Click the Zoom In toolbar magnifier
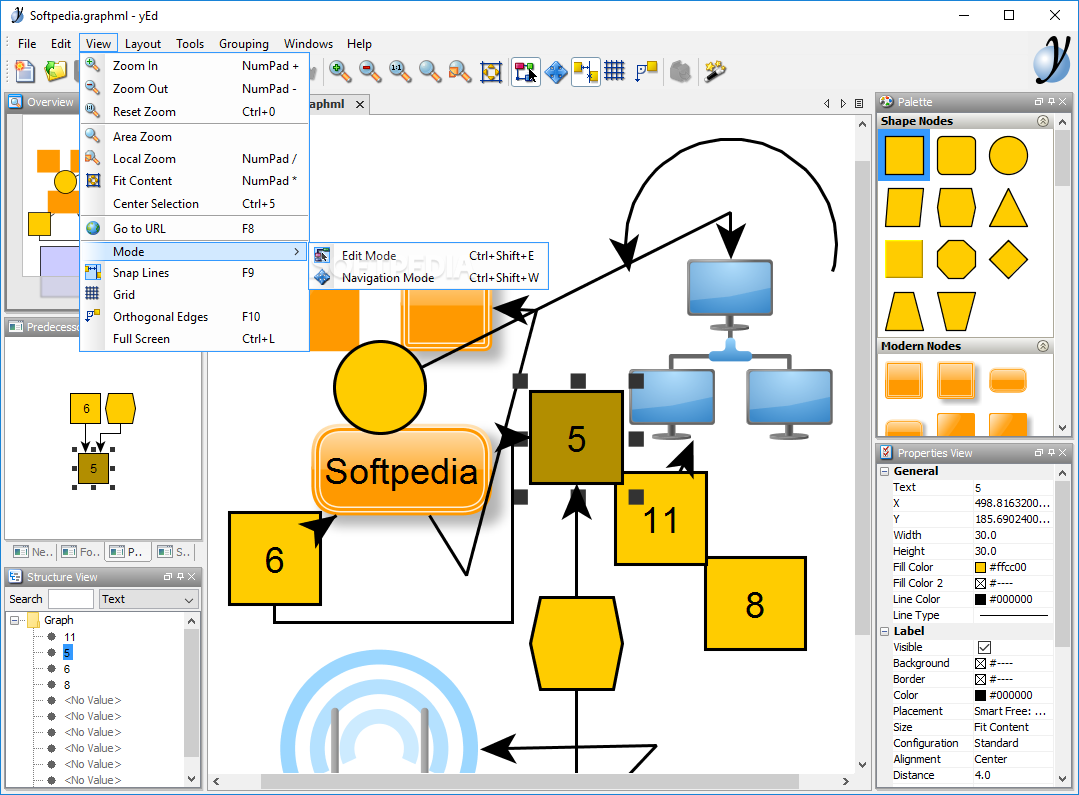 (340, 71)
